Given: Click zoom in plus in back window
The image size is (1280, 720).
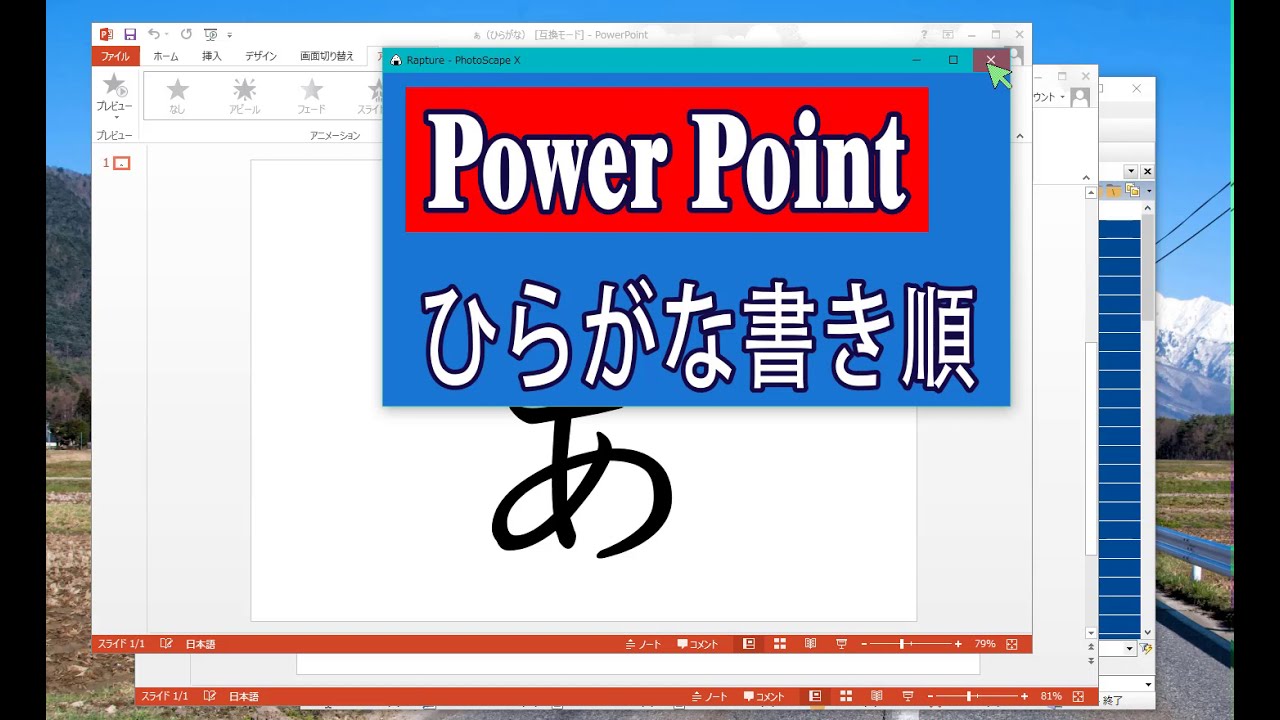Looking at the screenshot, I should (1024, 696).
